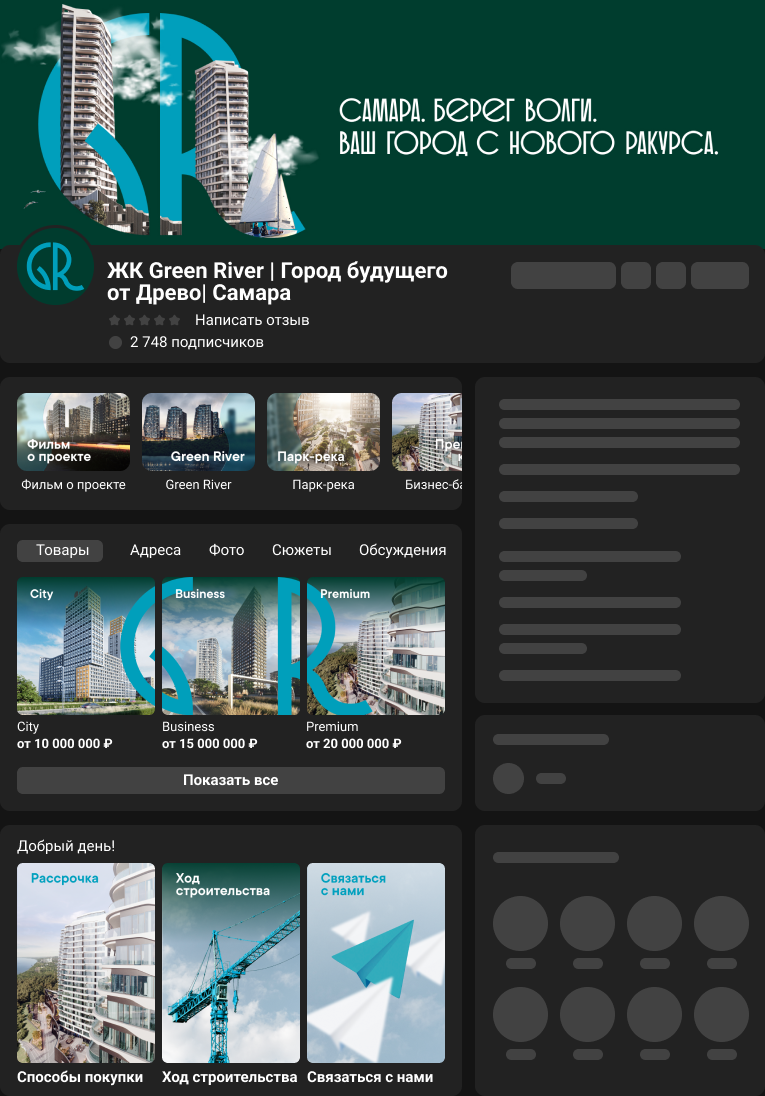Click the "от 15 000 000 ₽" price text
This screenshot has width=765, height=1096.
[x=210, y=744]
